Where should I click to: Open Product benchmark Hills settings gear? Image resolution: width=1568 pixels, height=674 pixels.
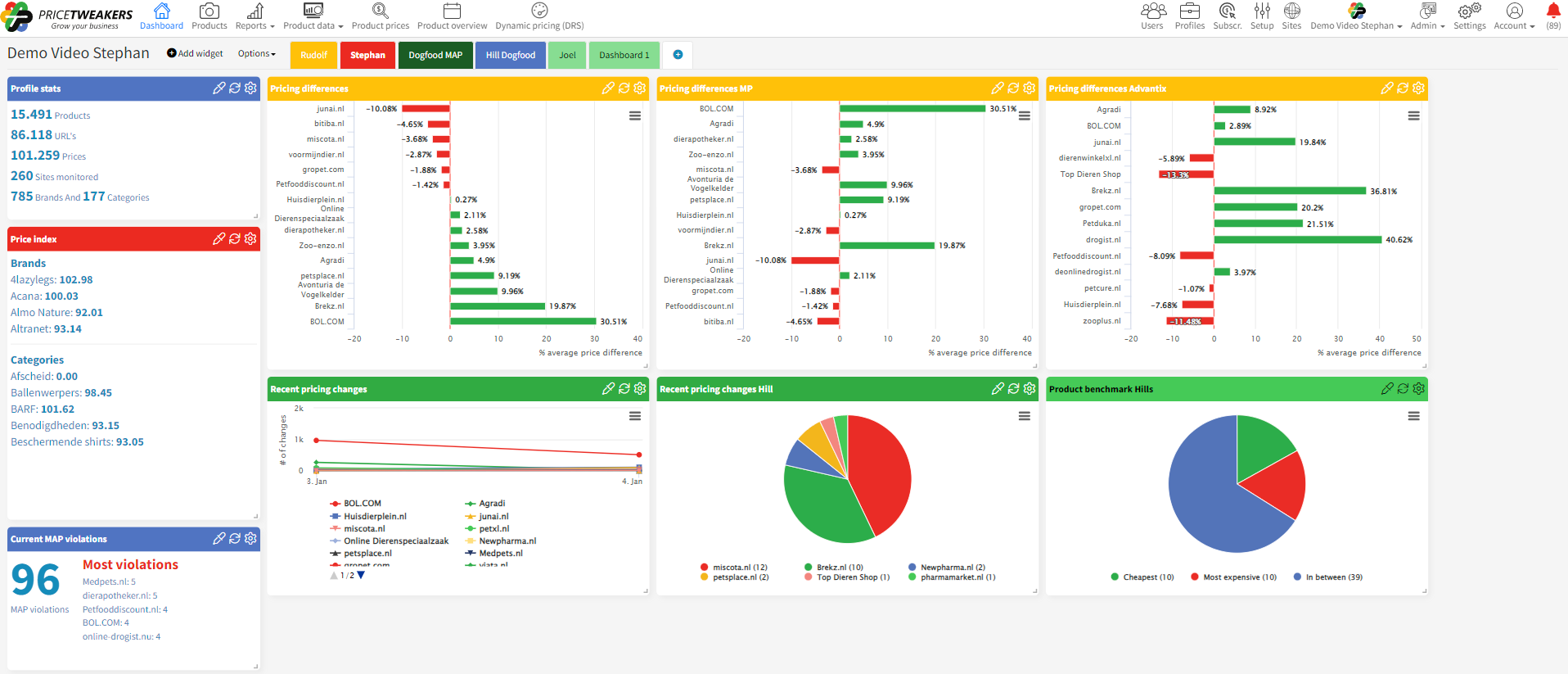tap(1418, 389)
